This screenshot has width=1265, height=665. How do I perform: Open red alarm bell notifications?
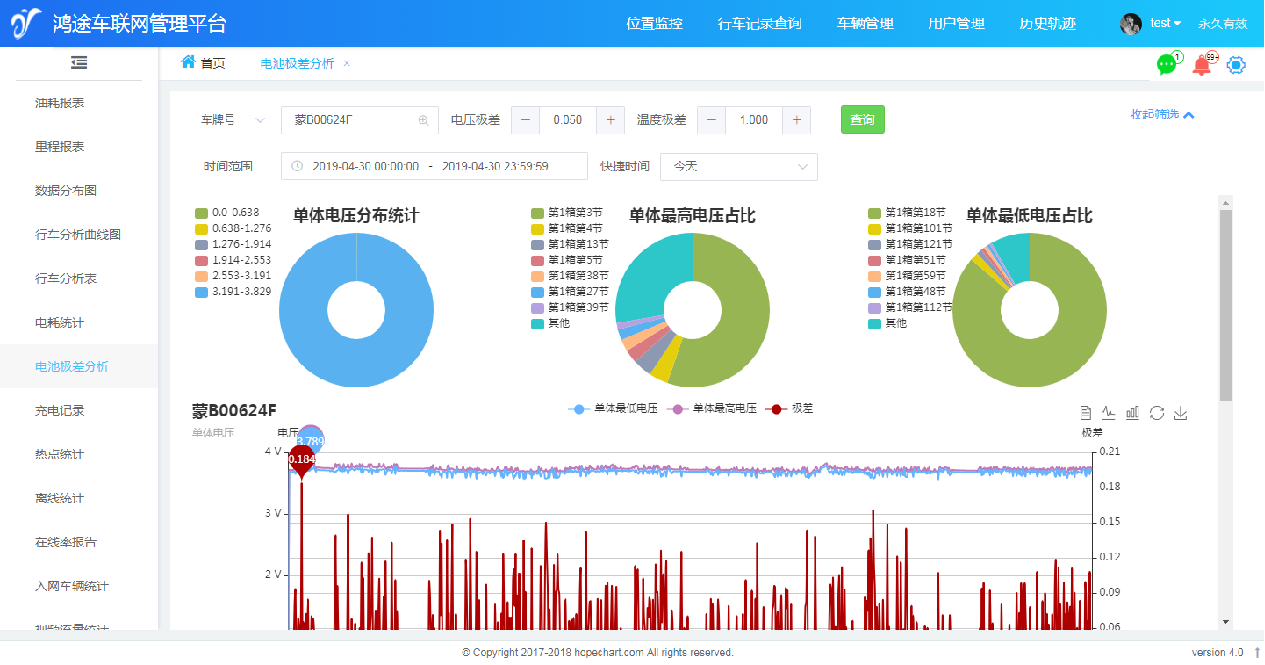coord(1201,66)
